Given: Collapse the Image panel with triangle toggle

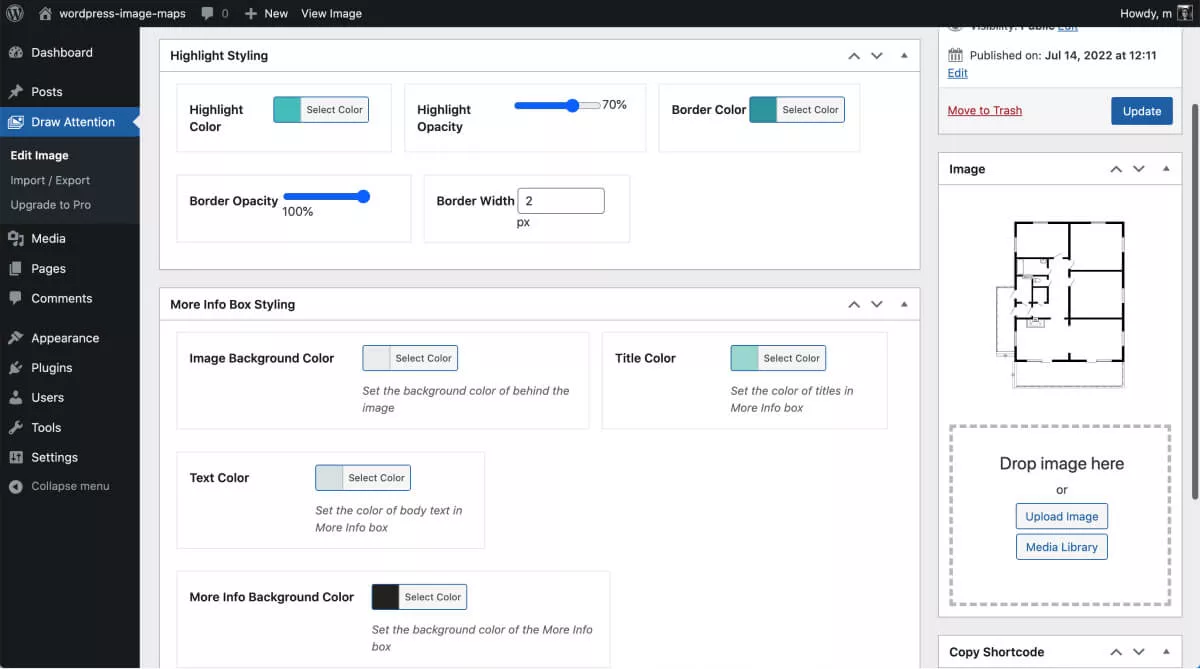Looking at the screenshot, I should tap(1166, 169).
